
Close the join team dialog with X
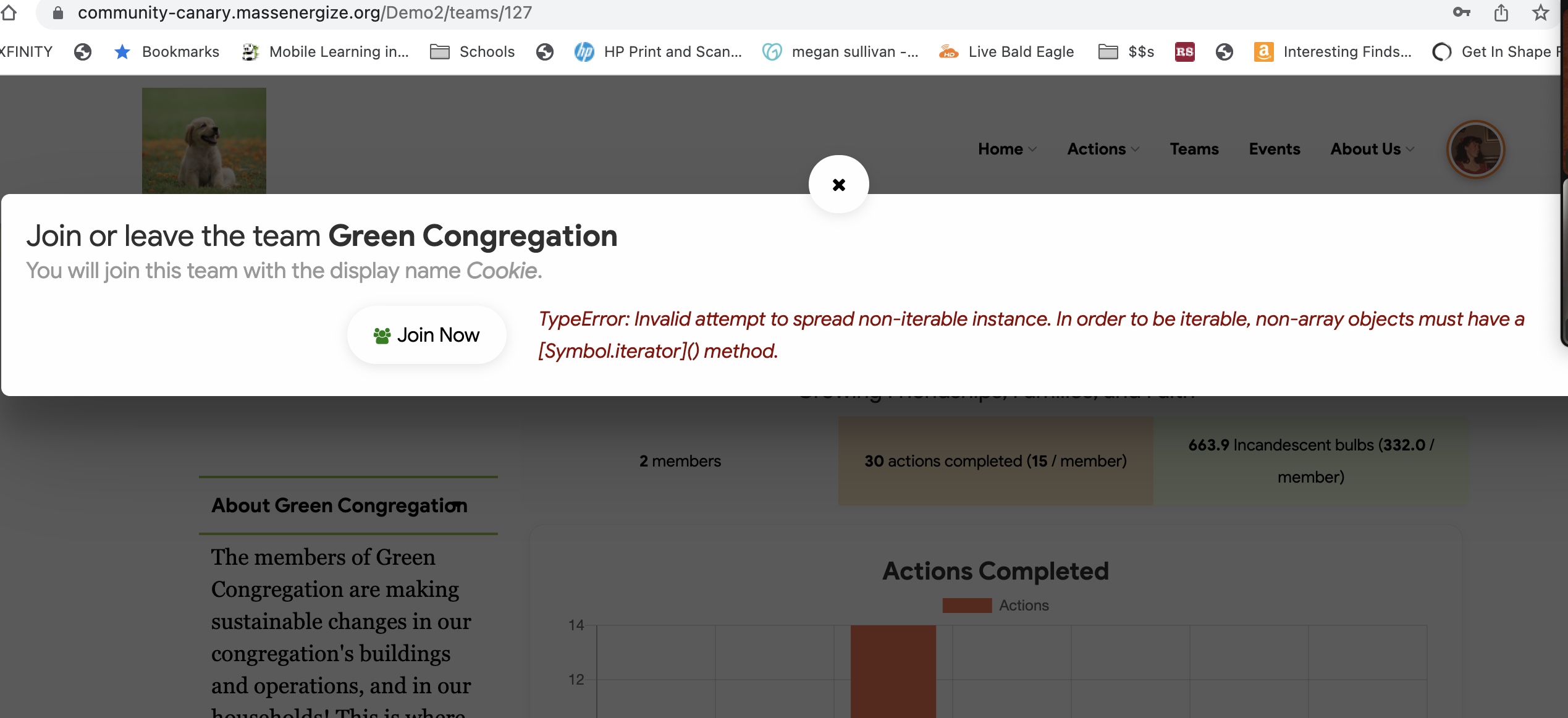click(838, 184)
